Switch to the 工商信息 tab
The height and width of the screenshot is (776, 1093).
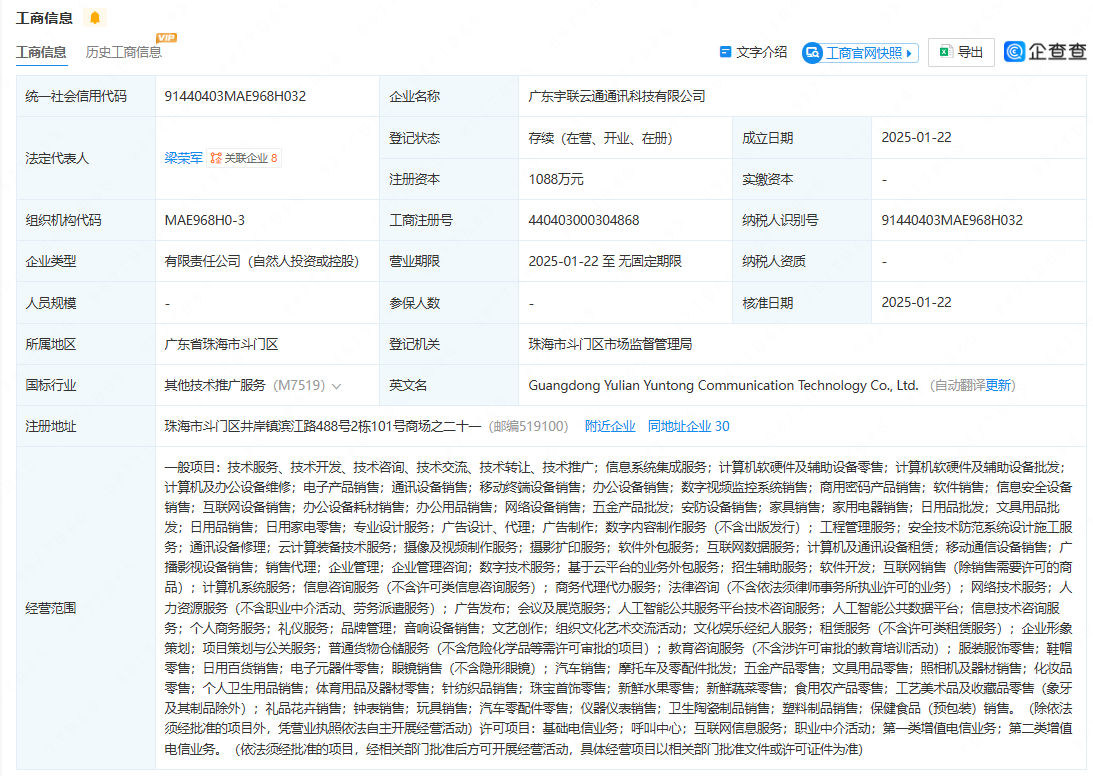[41, 52]
